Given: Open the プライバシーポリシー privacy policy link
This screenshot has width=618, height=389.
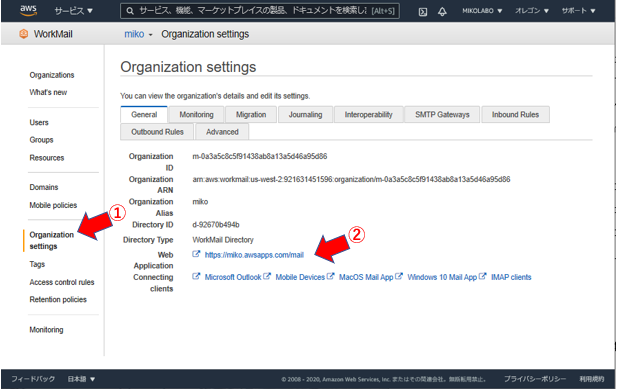Looking at the screenshot, I should click(x=535, y=379).
